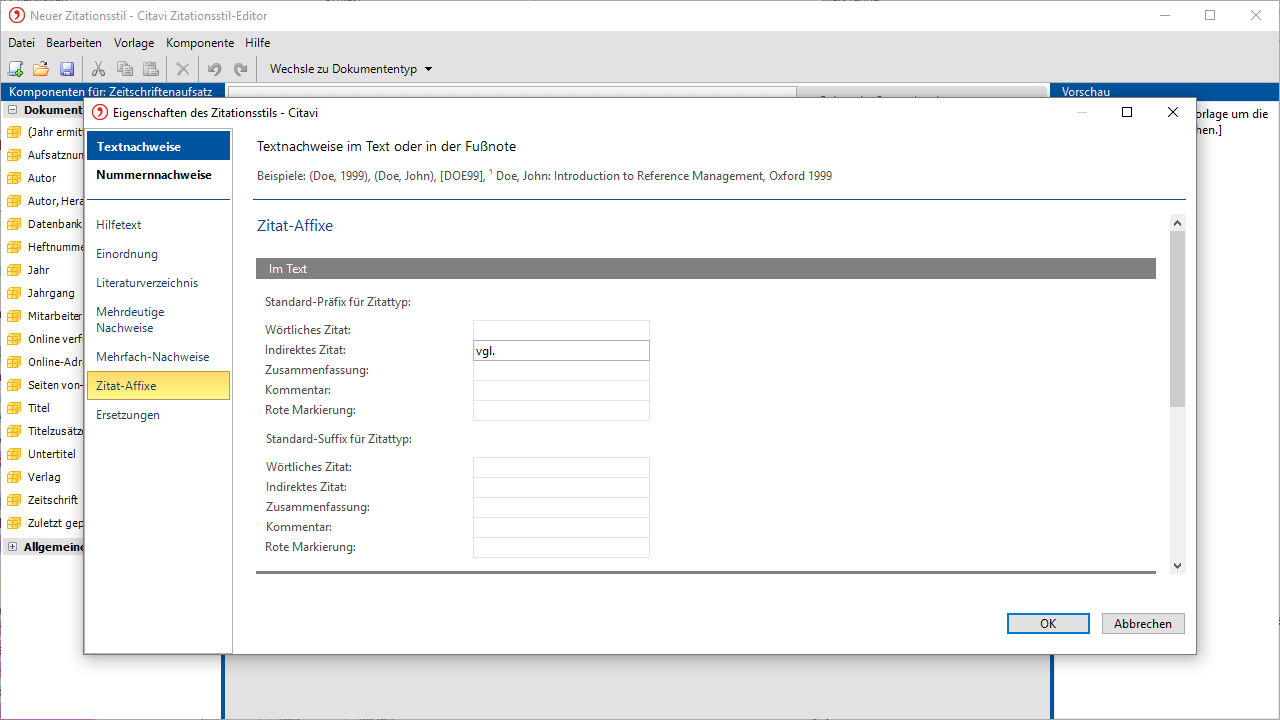Click the redo arrow icon
This screenshot has width=1280, height=720.
pos(240,69)
